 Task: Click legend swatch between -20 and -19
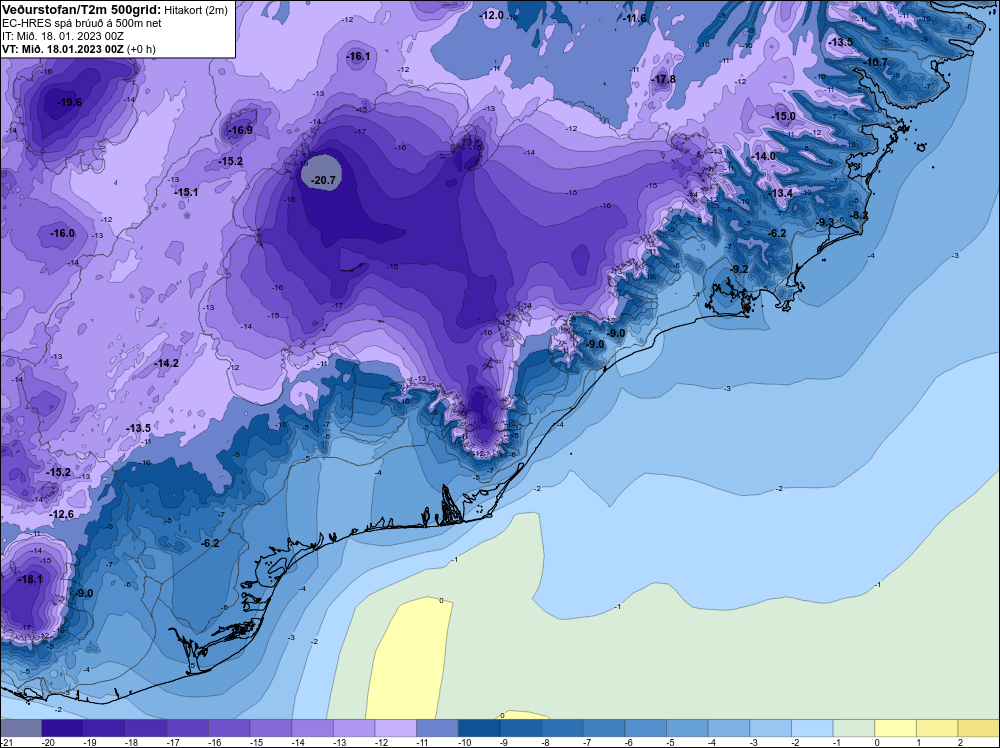pyautogui.click(x=62, y=728)
